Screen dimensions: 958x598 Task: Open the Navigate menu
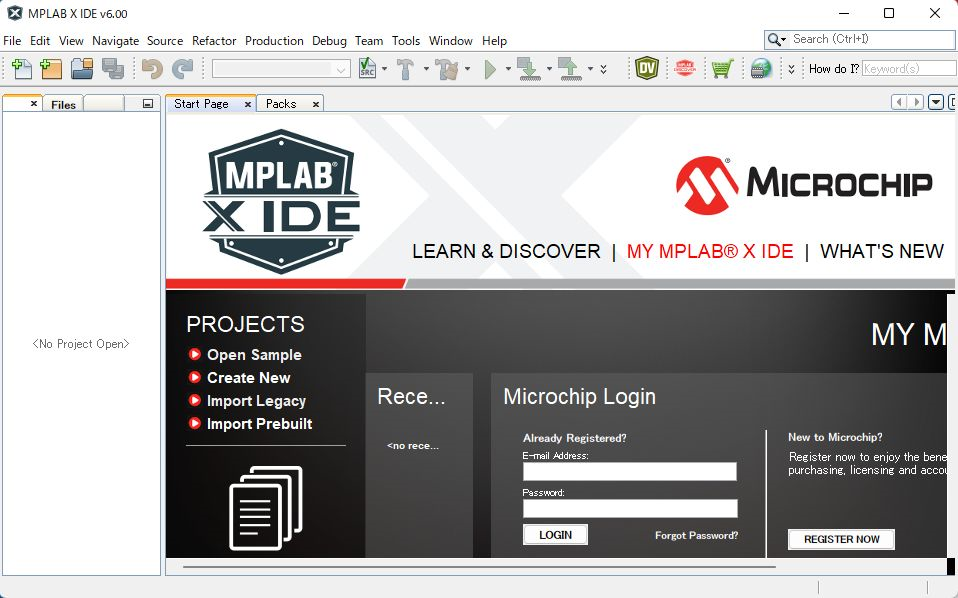click(115, 41)
